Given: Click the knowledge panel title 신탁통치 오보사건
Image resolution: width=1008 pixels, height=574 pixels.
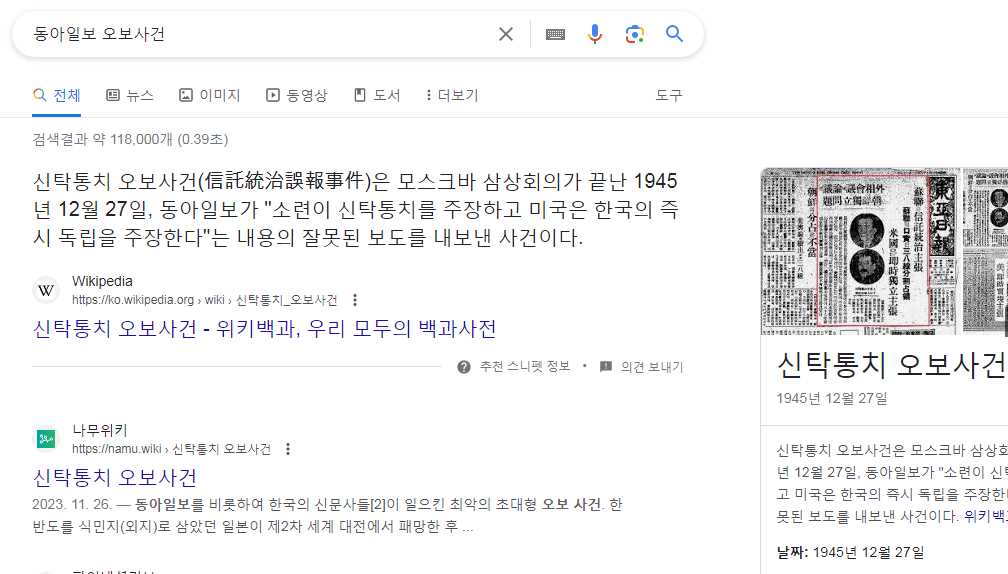Looking at the screenshot, I should pyautogui.click(x=892, y=365).
